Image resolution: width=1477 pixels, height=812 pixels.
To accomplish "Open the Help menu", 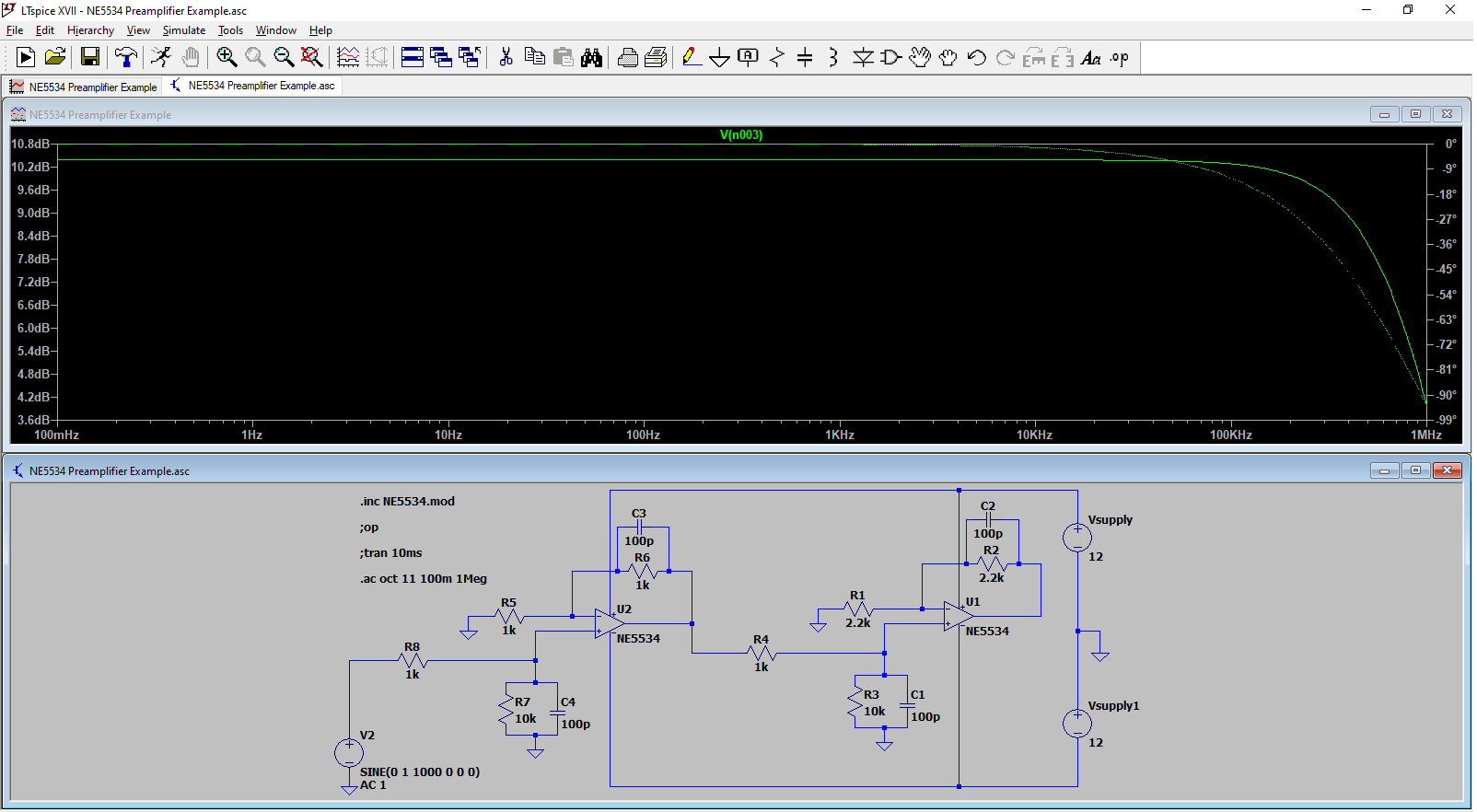I will pyautogui.click(x=320, y=30).
